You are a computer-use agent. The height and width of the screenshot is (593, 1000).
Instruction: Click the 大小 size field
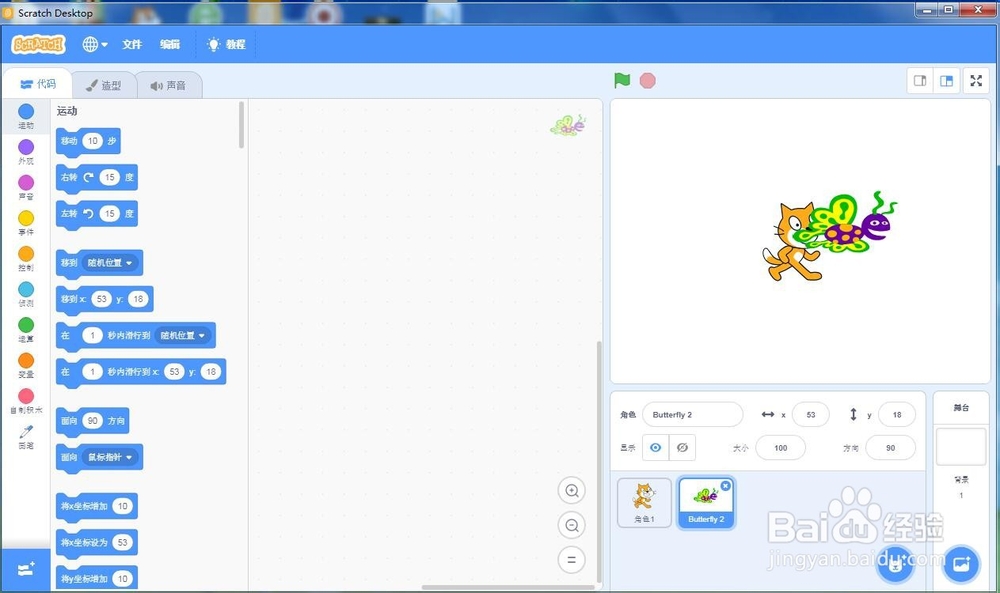click(x=781, y=448)
